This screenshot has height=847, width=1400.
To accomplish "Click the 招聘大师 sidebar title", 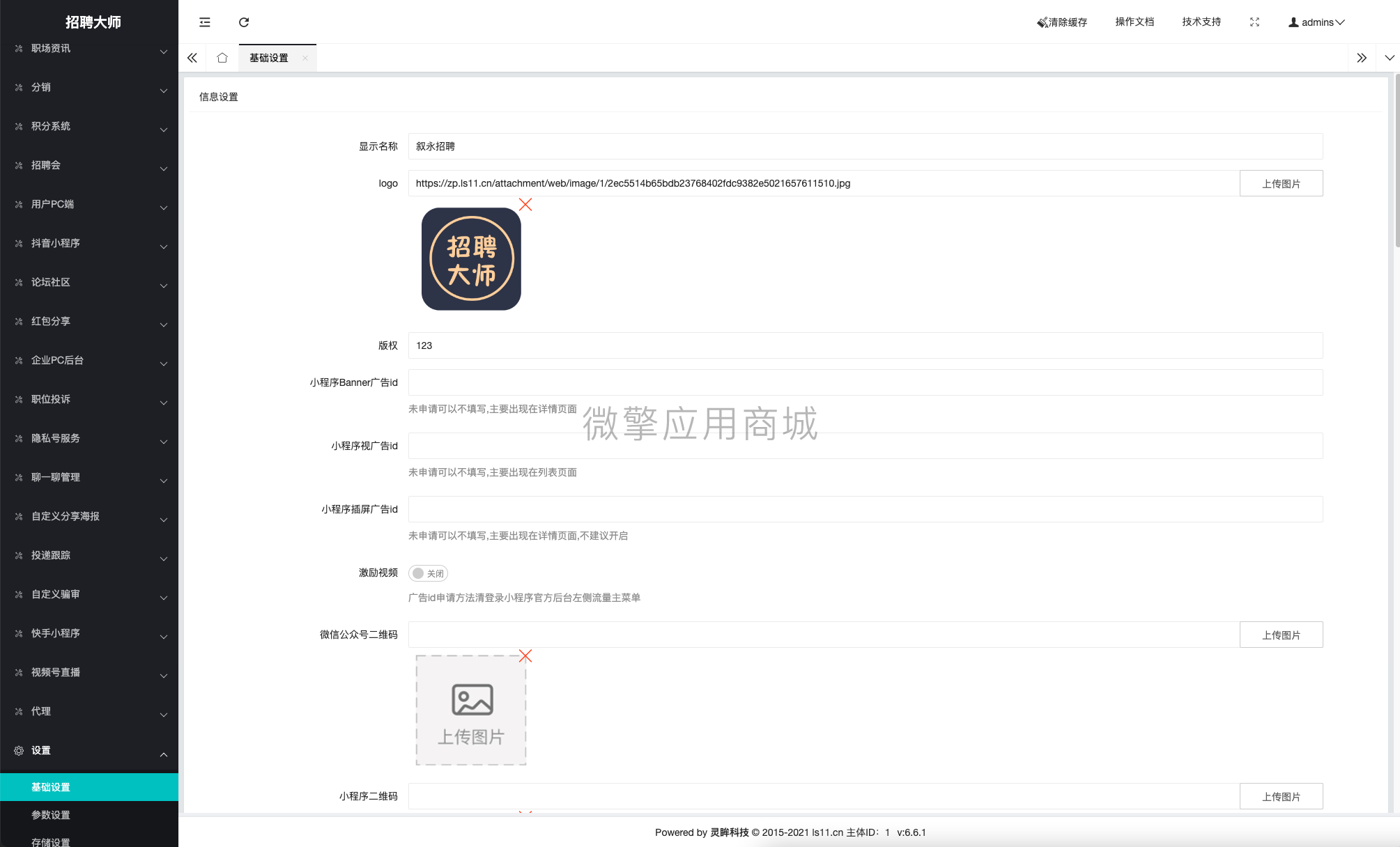I will [x=93, y=22].
